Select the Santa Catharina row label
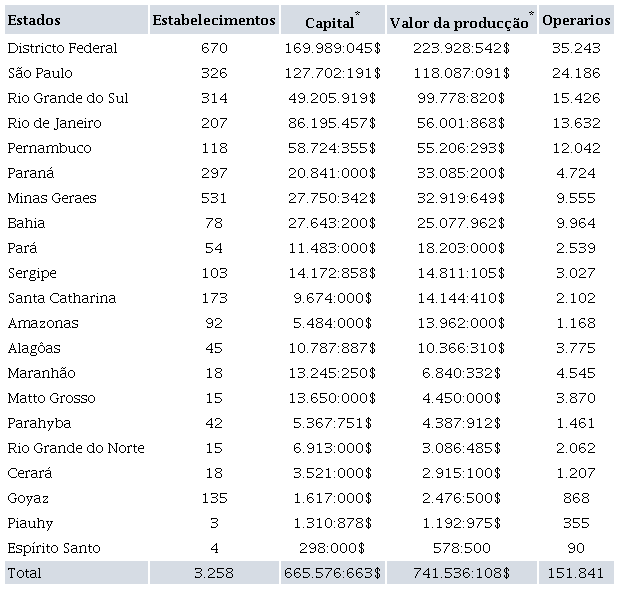This screenshot has width=619, height=589. [x=61, y=298]
